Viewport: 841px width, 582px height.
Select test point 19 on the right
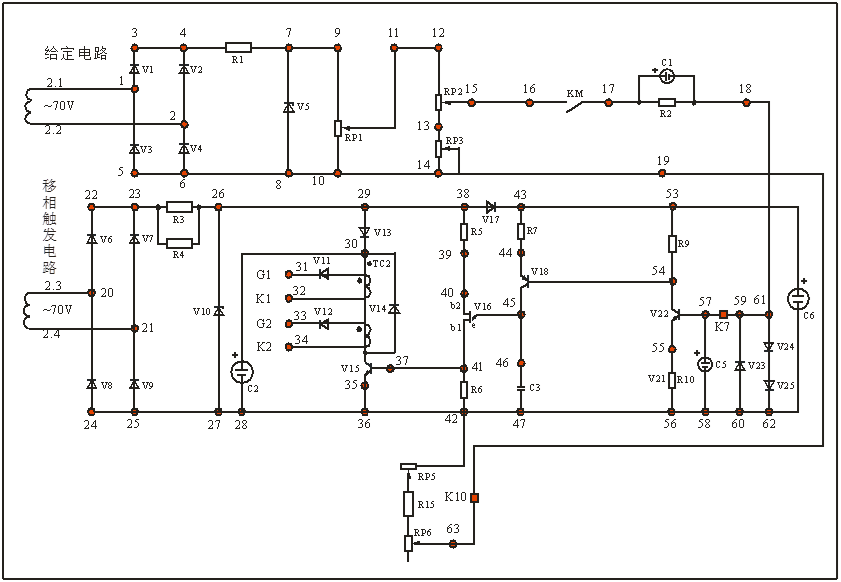[x=663, y=173]
